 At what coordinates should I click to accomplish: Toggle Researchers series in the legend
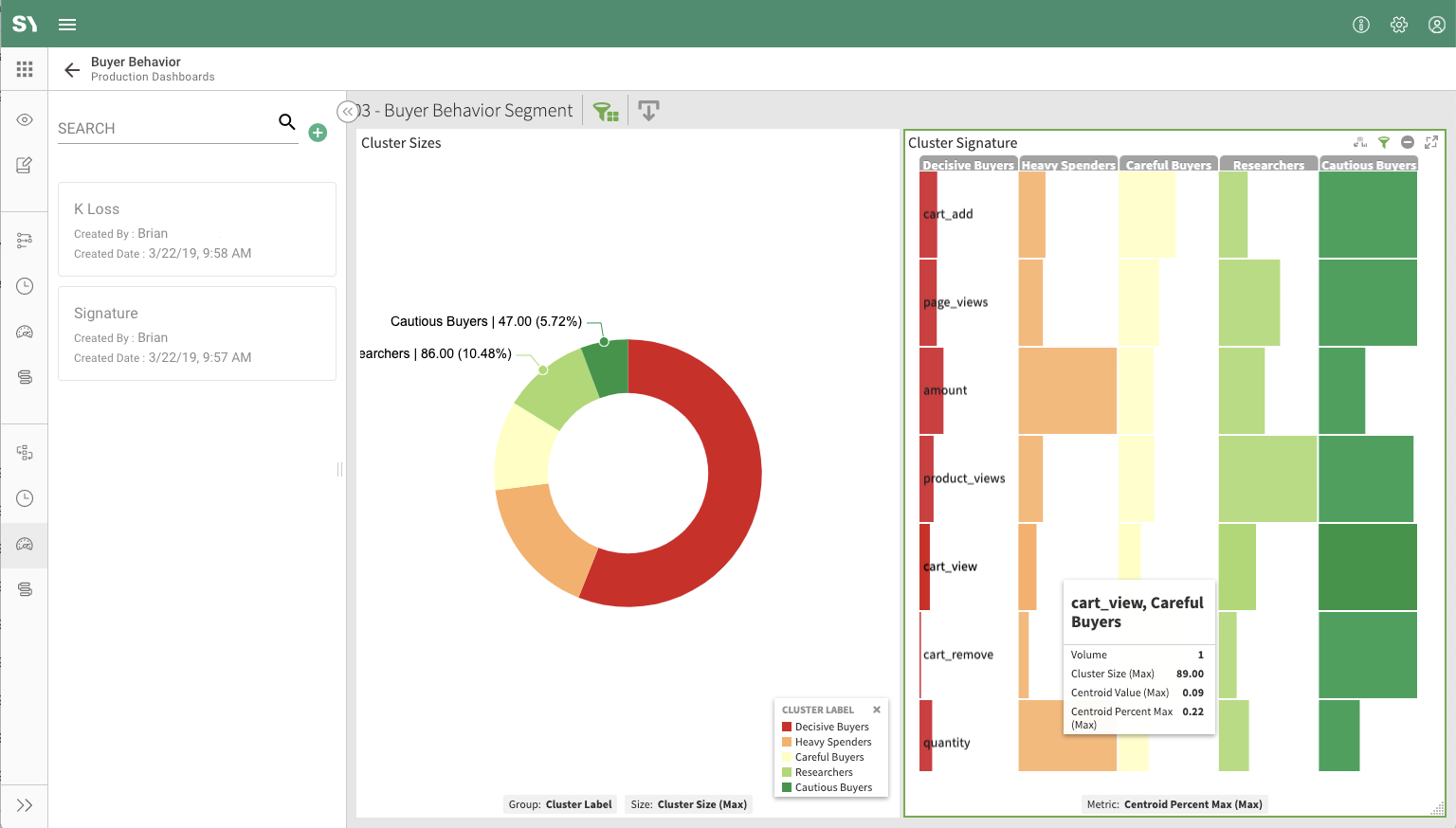coord(824,772)
